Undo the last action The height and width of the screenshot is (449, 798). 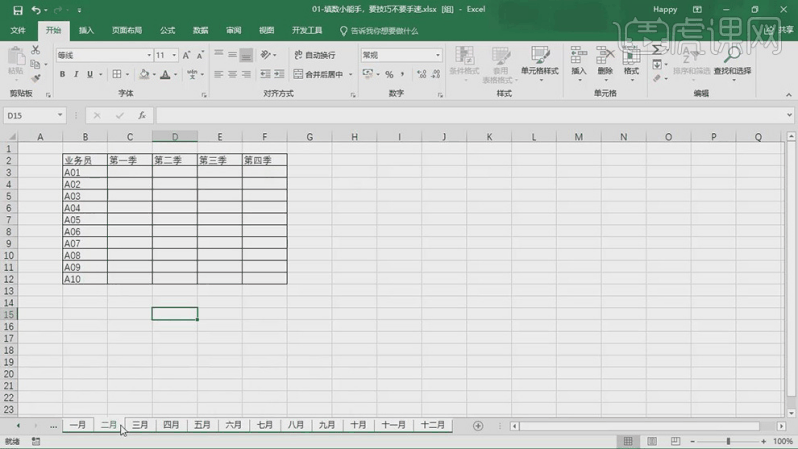tap(36, 10)
